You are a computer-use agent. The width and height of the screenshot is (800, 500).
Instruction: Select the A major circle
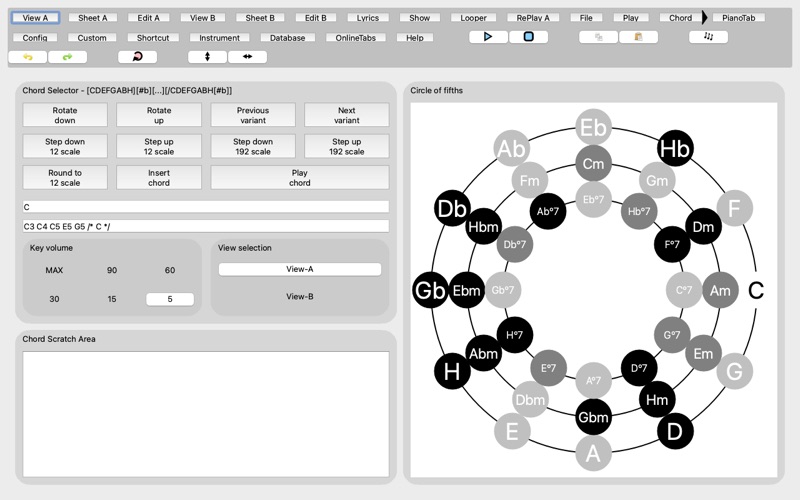tap(593, 453)
